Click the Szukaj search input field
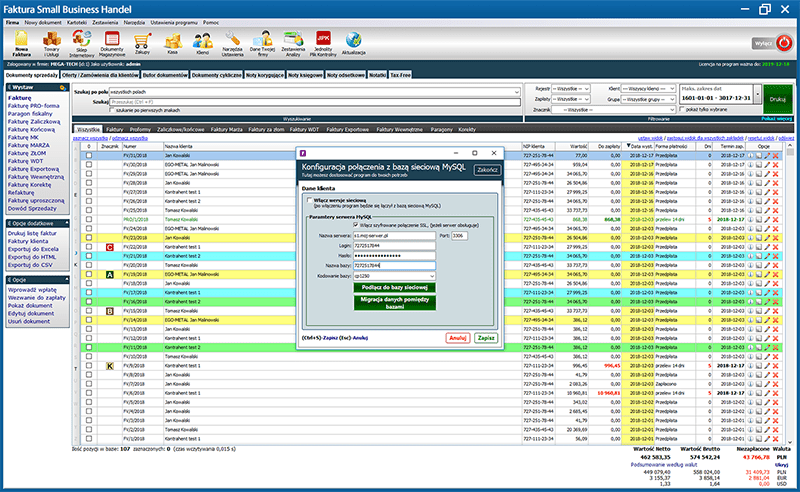This screenshot has width=800, height=492. pyautogui.click(x=315, y=102)
